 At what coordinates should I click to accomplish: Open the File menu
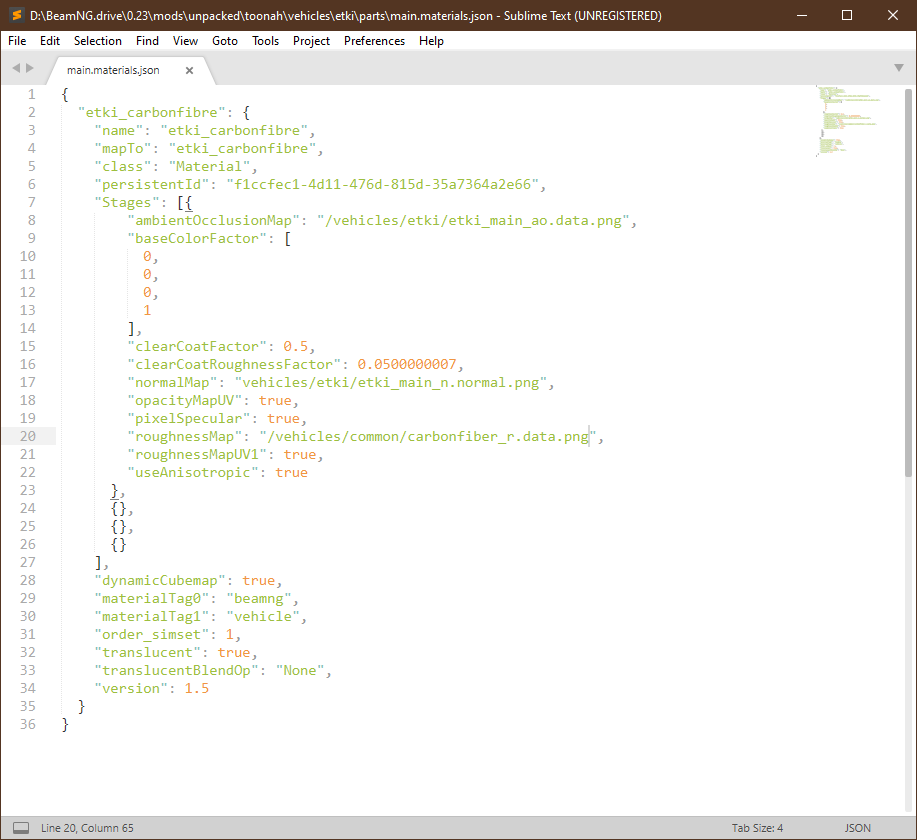(x=17, y=41)
